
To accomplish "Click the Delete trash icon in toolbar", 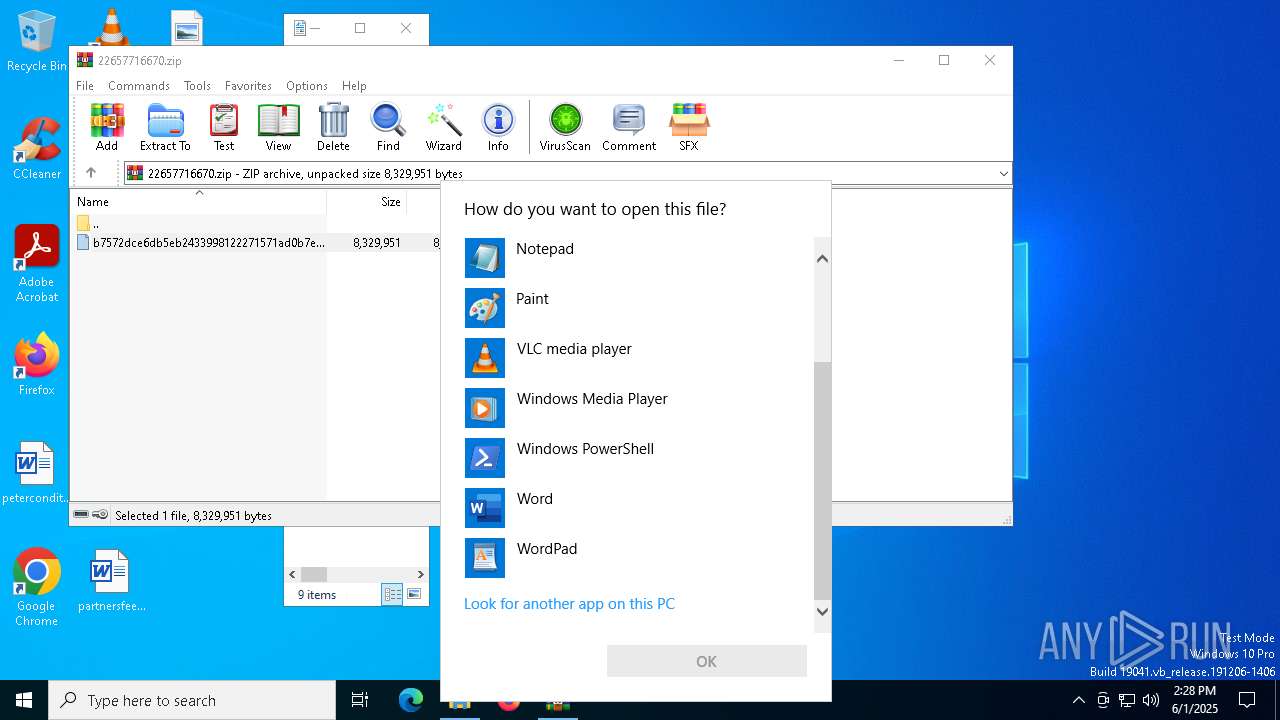I will (333, 127).
